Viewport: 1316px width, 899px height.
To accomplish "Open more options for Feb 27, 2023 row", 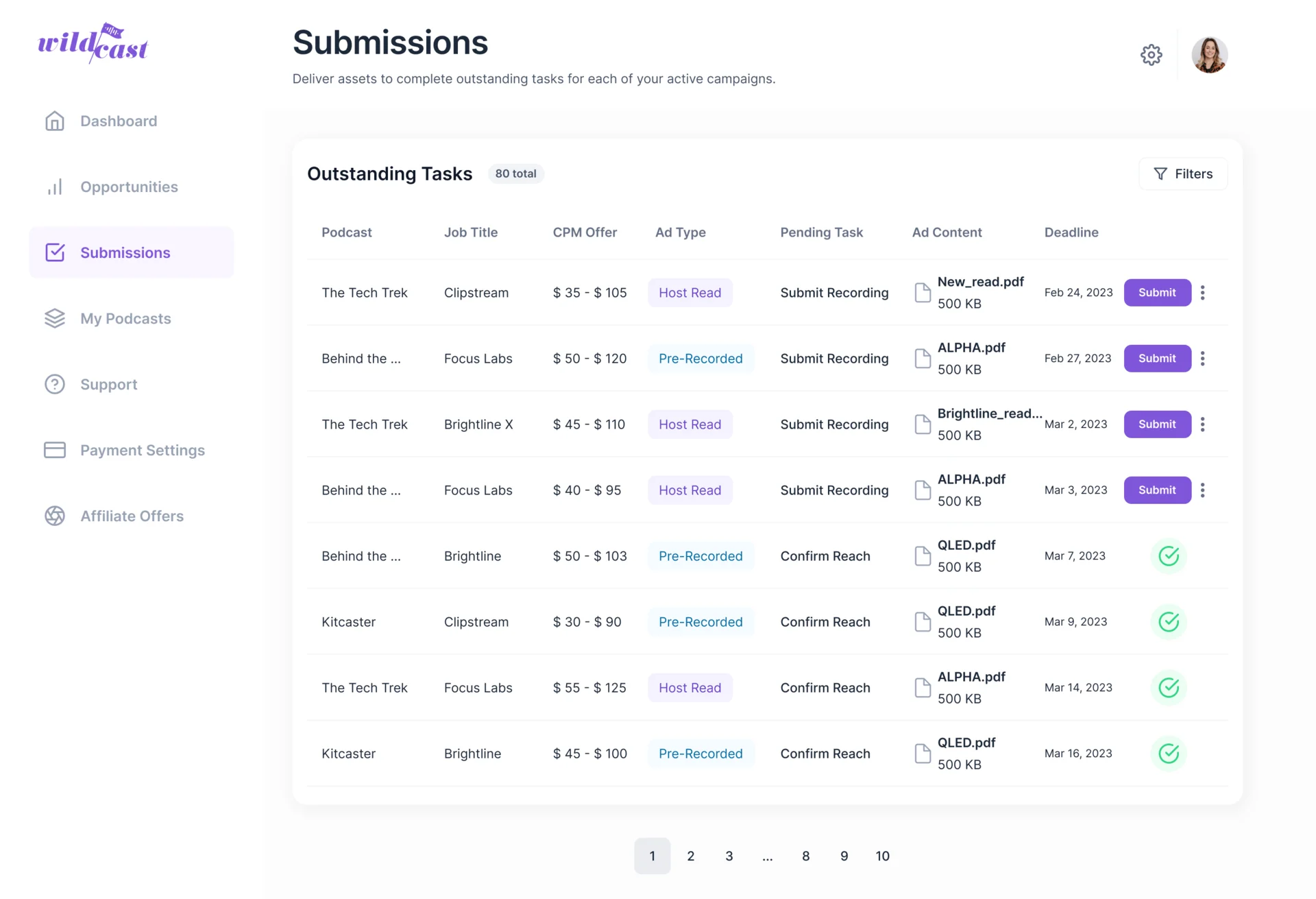I will coord(1202,359).
